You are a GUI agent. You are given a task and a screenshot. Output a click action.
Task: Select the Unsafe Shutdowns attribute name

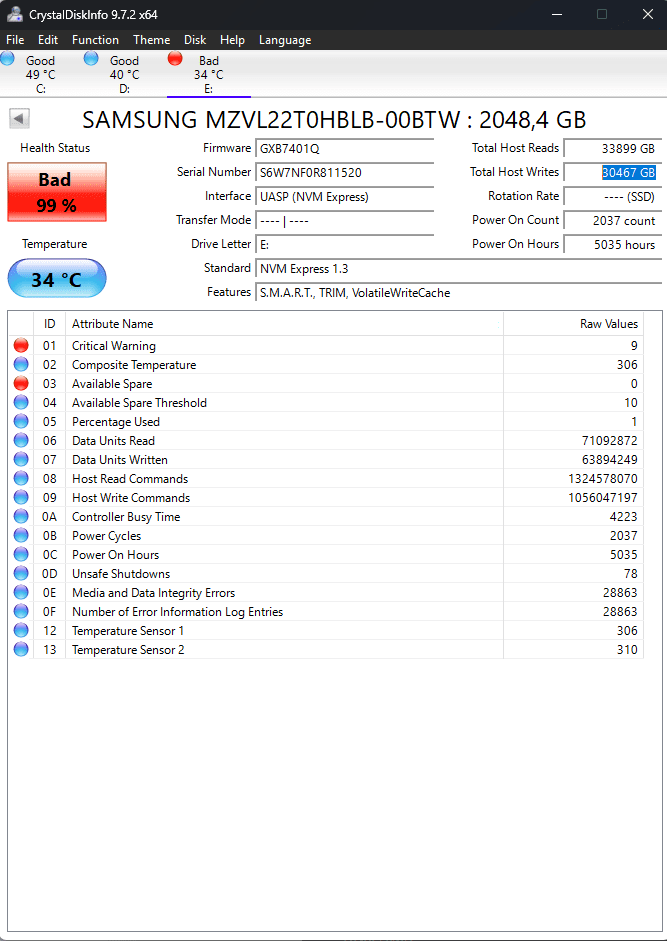click(x=121, y=574)
